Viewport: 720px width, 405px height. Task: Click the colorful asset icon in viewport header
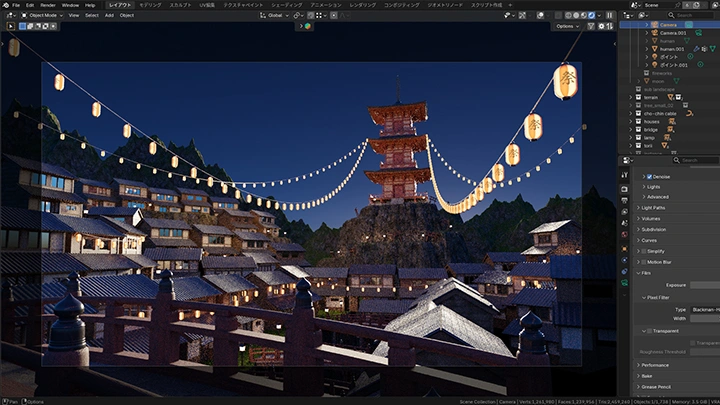point(307,26)
